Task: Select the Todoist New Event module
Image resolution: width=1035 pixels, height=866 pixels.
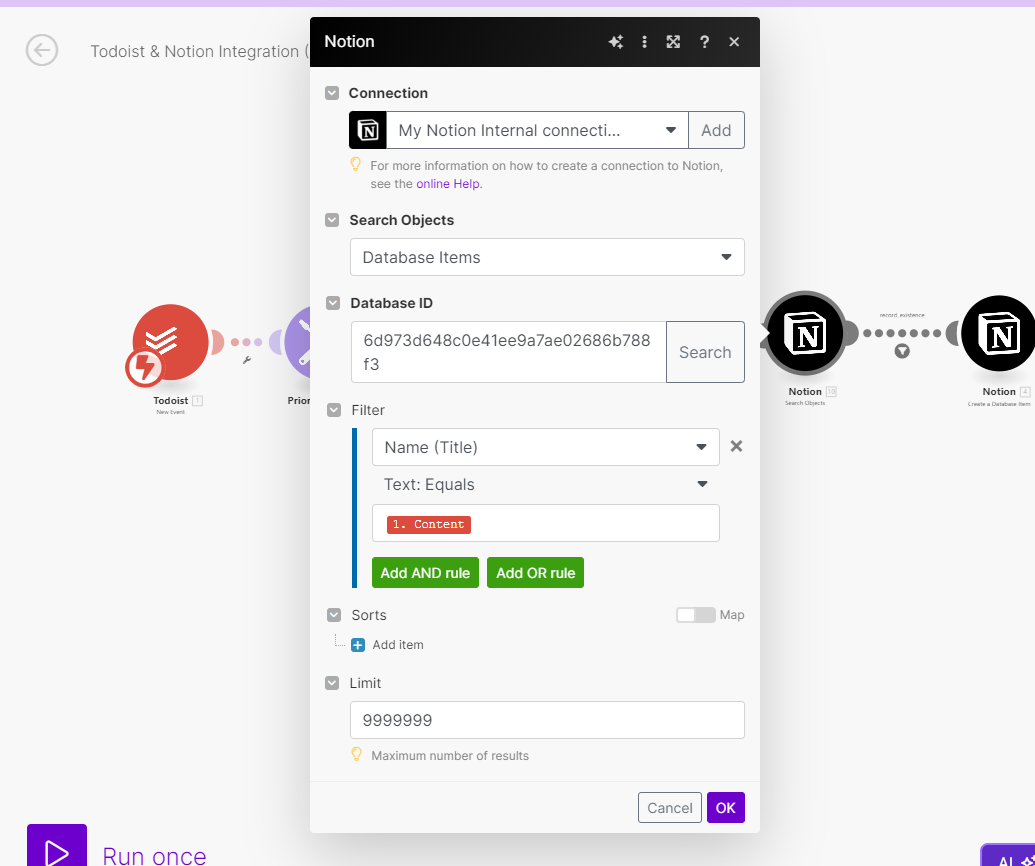Action: [171, 342]
